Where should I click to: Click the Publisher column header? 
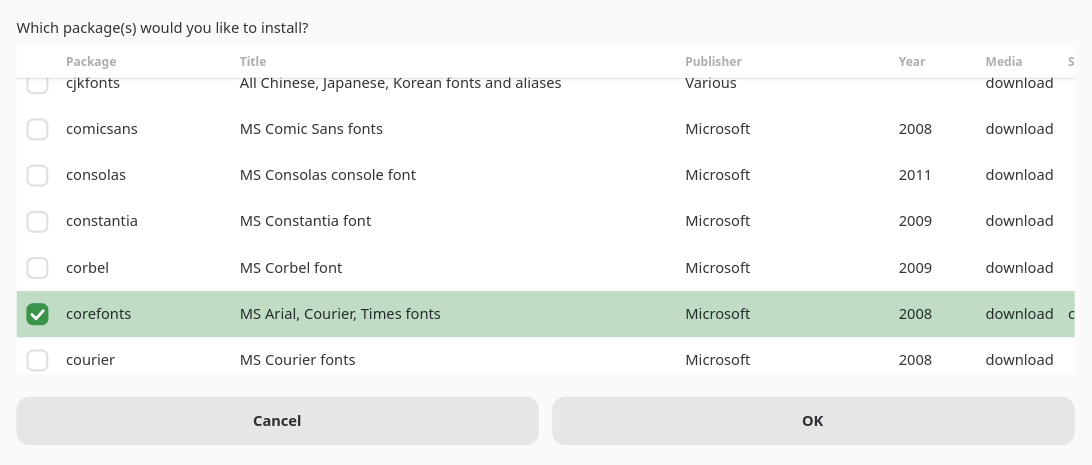coord(713,62)
